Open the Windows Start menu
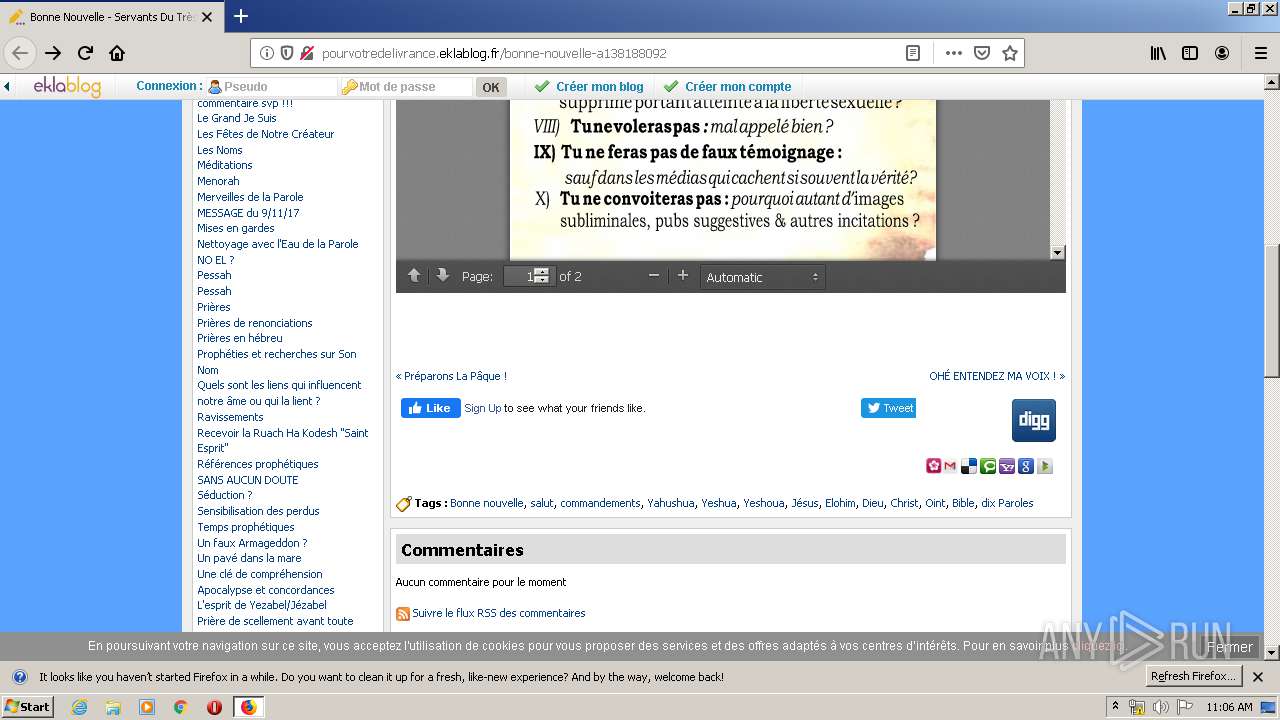Viewport: 1280px width, 720px height. (x=28, y=707)
